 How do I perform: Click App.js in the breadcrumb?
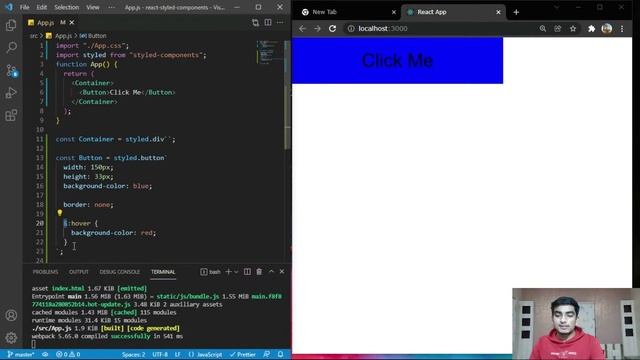63,36
